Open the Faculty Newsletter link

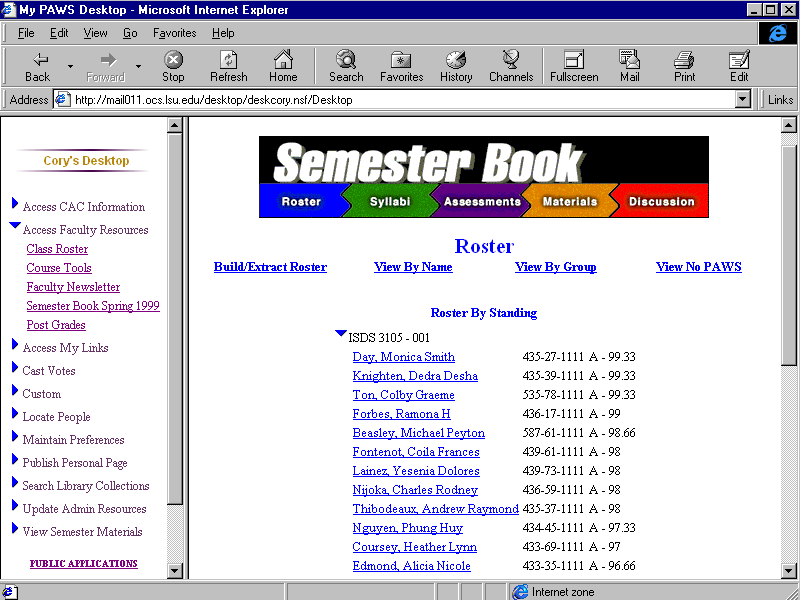coord(73,287)
